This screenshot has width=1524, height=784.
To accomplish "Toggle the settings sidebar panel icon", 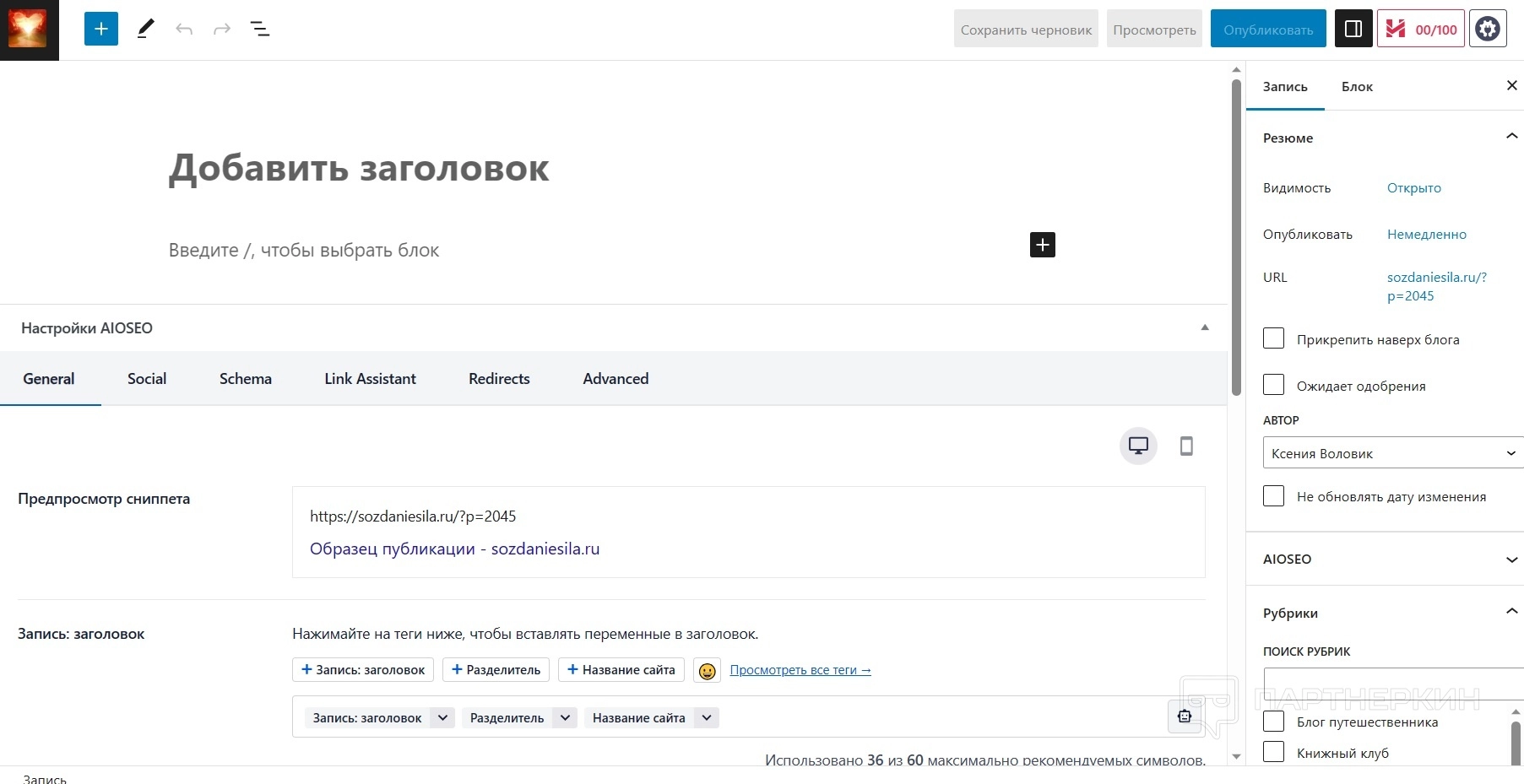I will [1353, 30].
